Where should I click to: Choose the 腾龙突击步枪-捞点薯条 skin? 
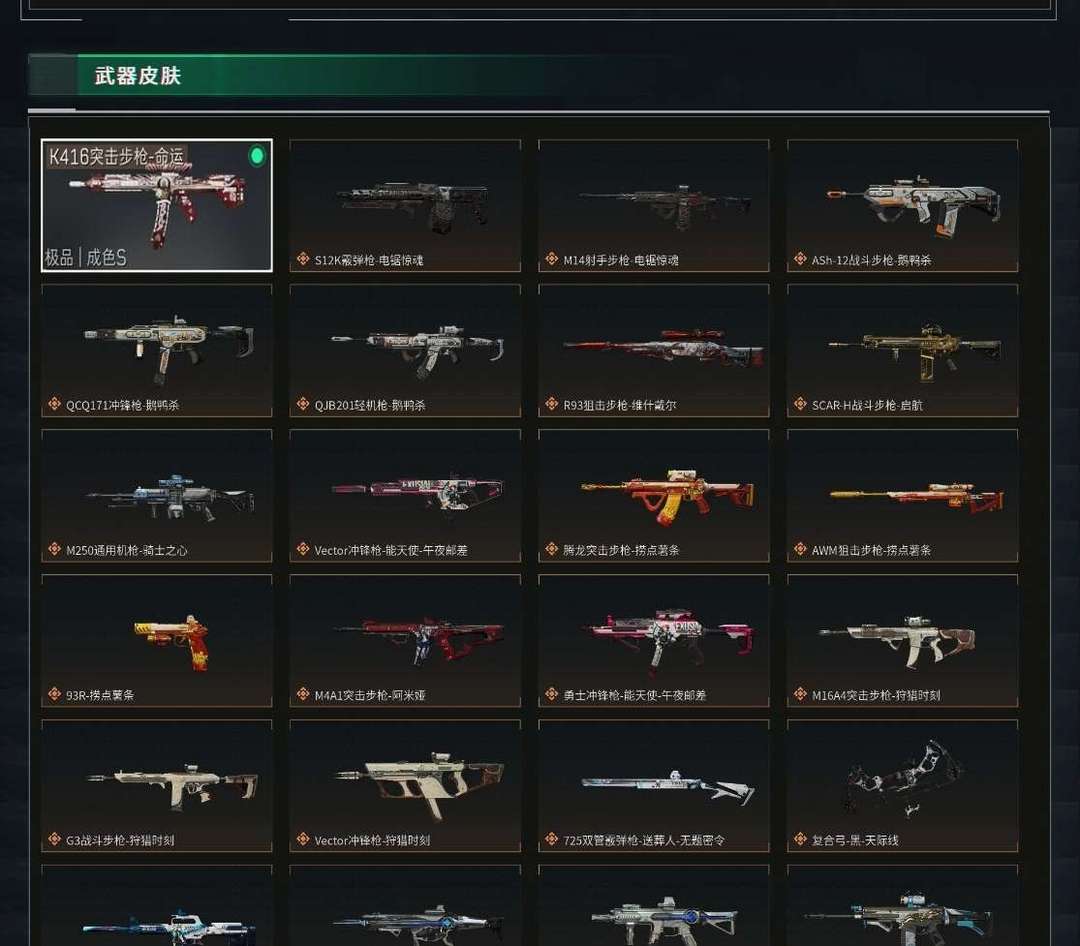[654, 495]
